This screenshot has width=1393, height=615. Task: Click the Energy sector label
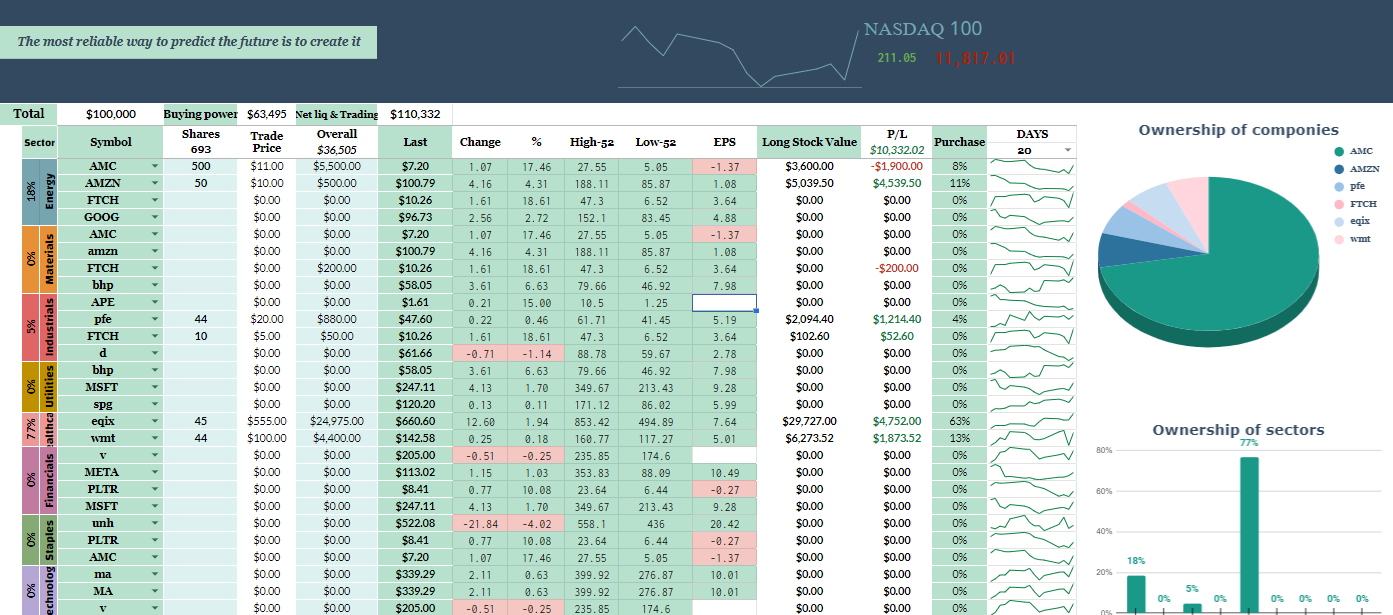coord(49,191)
